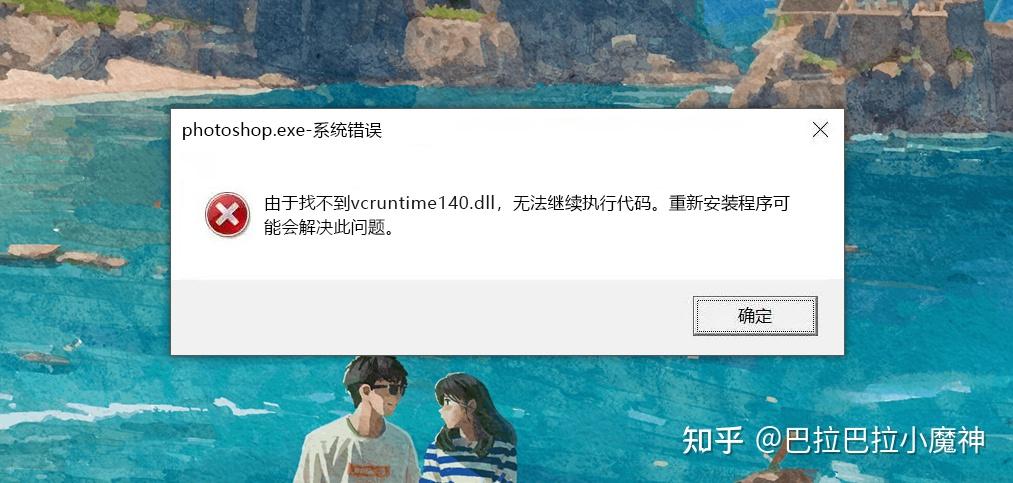Click the red error X icon
Screen dimensions: 1013x483
[x=227, y=214]
